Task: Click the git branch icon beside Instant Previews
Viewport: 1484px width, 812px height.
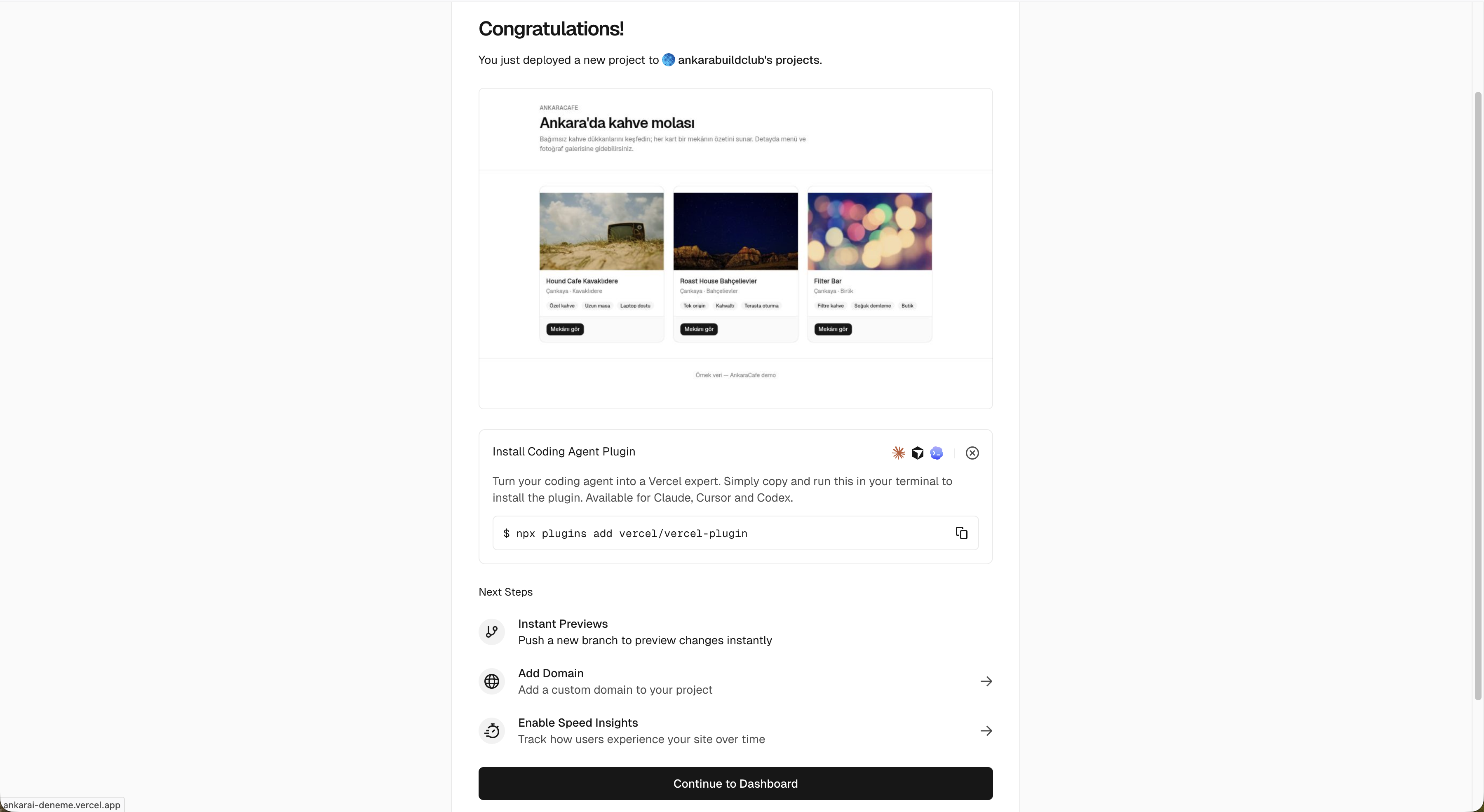Action: click(x=491, y=632)
